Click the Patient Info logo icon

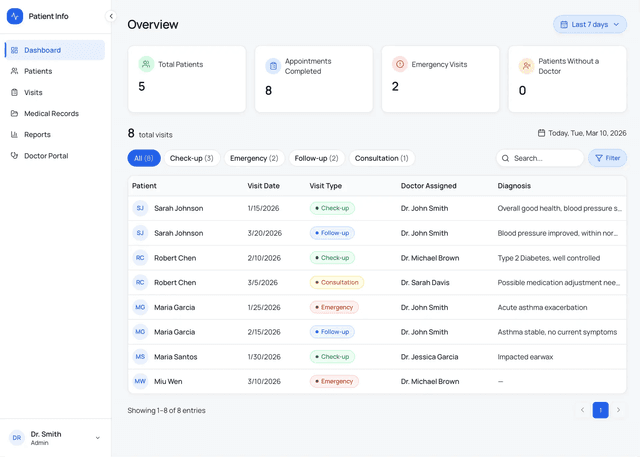(x=15, y=16)
